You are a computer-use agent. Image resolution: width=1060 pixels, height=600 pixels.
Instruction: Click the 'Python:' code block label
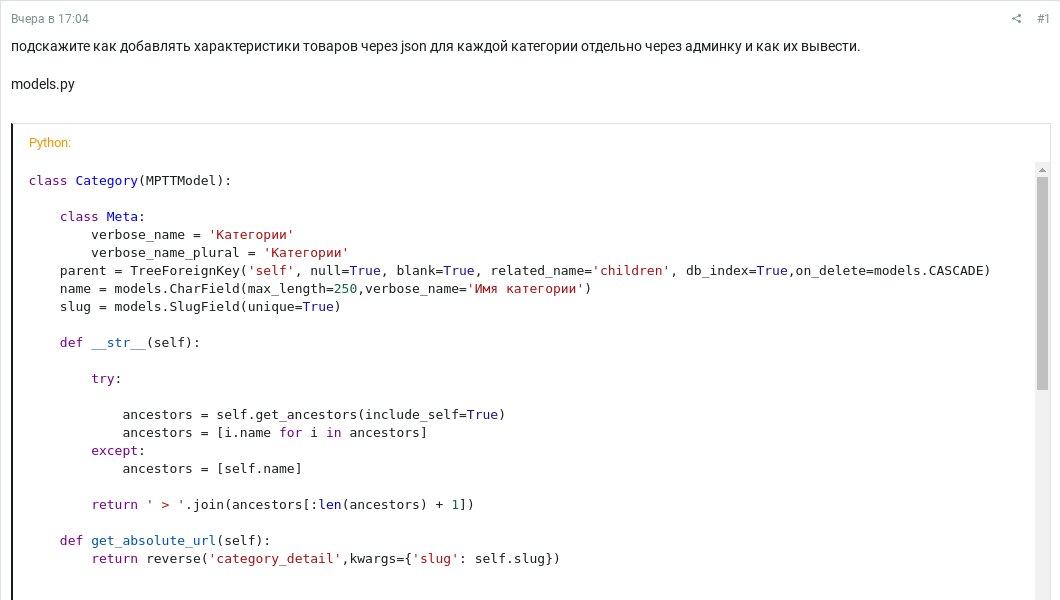(49, 143)
